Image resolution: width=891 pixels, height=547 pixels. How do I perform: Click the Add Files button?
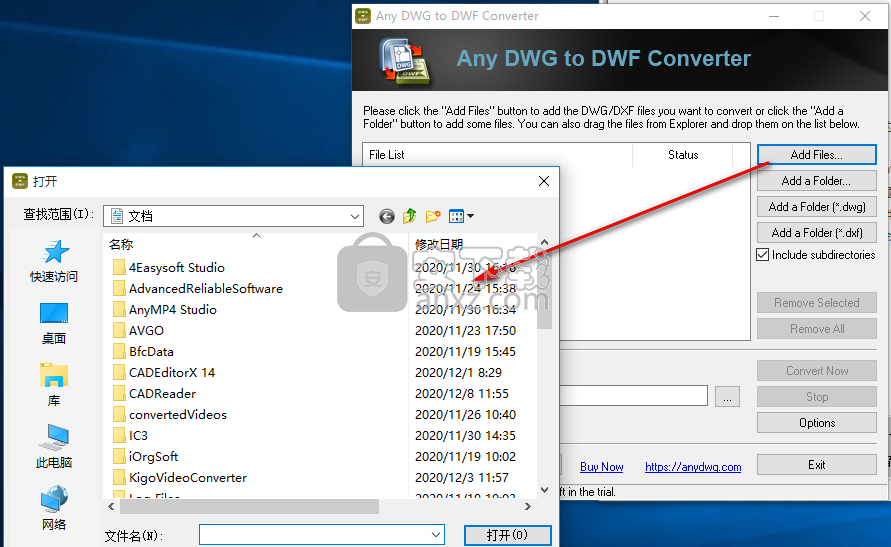click(x=816, y=155)
